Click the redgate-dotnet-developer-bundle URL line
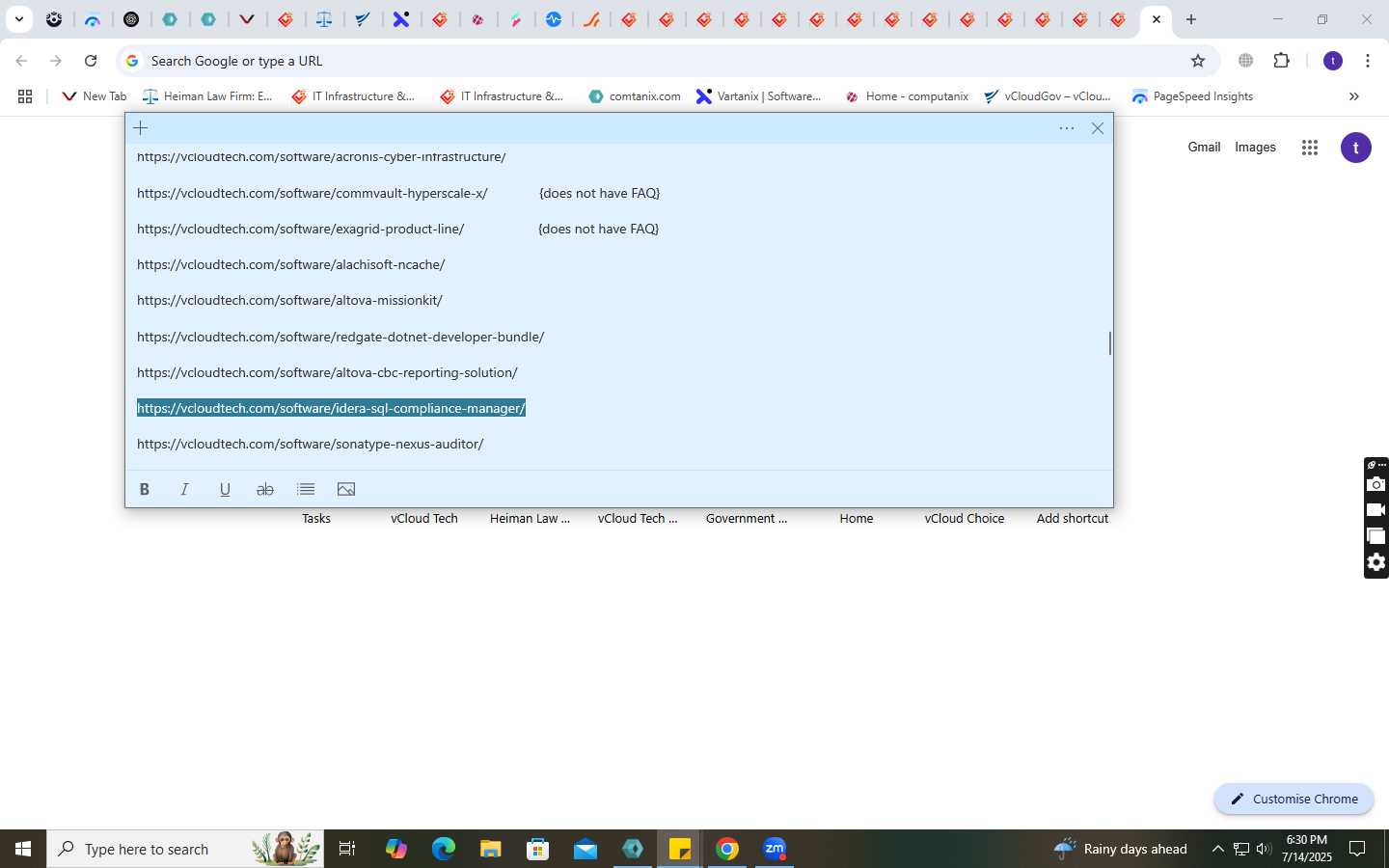 point(340,337)
